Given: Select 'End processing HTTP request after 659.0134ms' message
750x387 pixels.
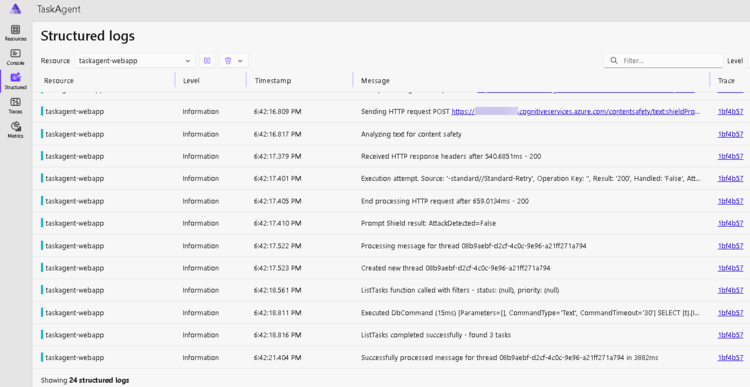Looking at the screenshot, I should coord(445,201).
